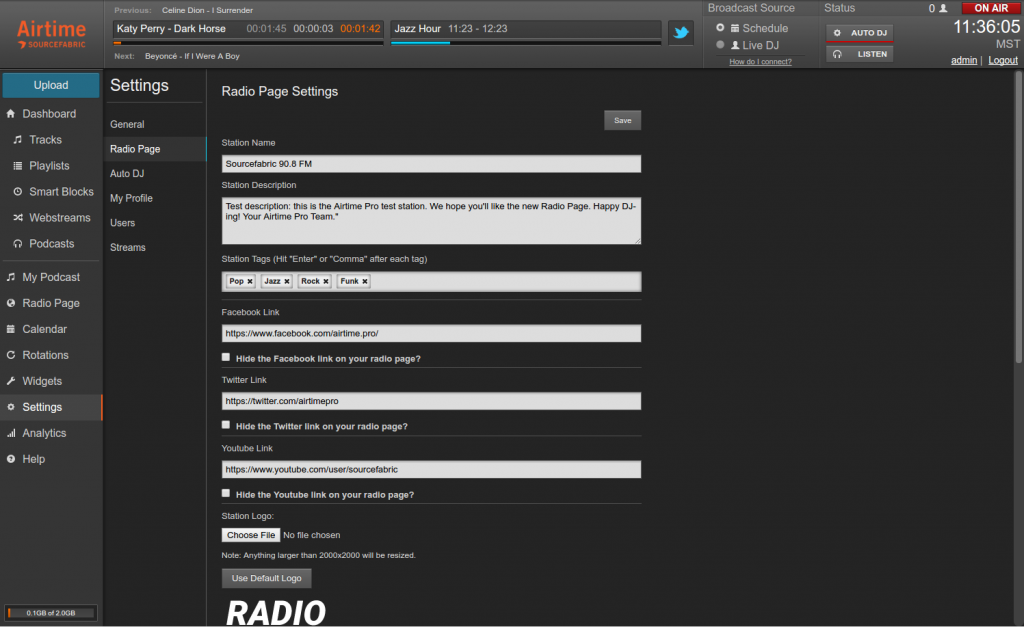This screenshot has height=627, width=1024.
Task: Open the Tracks library via its music note icon
Action: (18, 139)
